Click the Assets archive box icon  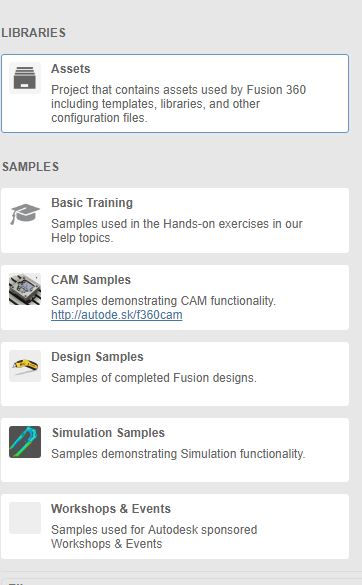25,78
